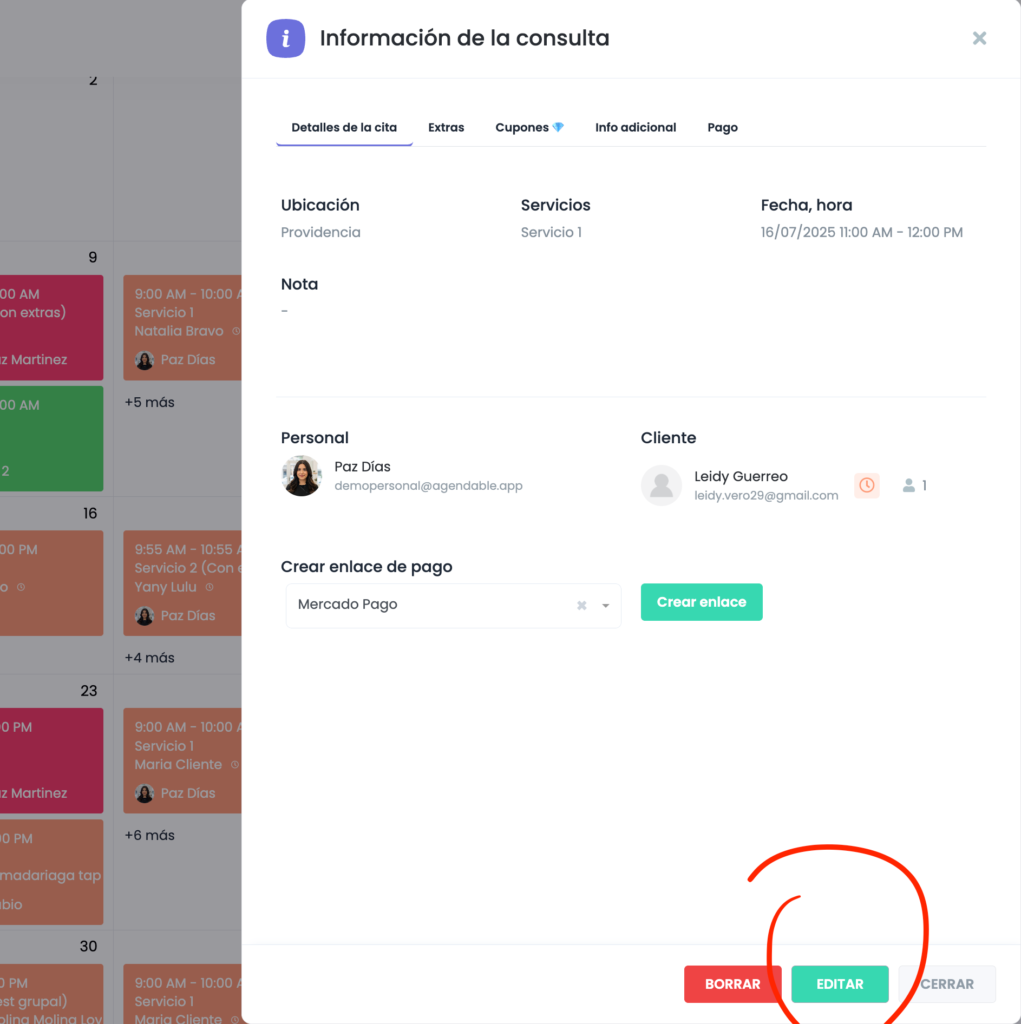Open the Mercado Pago combo box

tap(430, 605)
